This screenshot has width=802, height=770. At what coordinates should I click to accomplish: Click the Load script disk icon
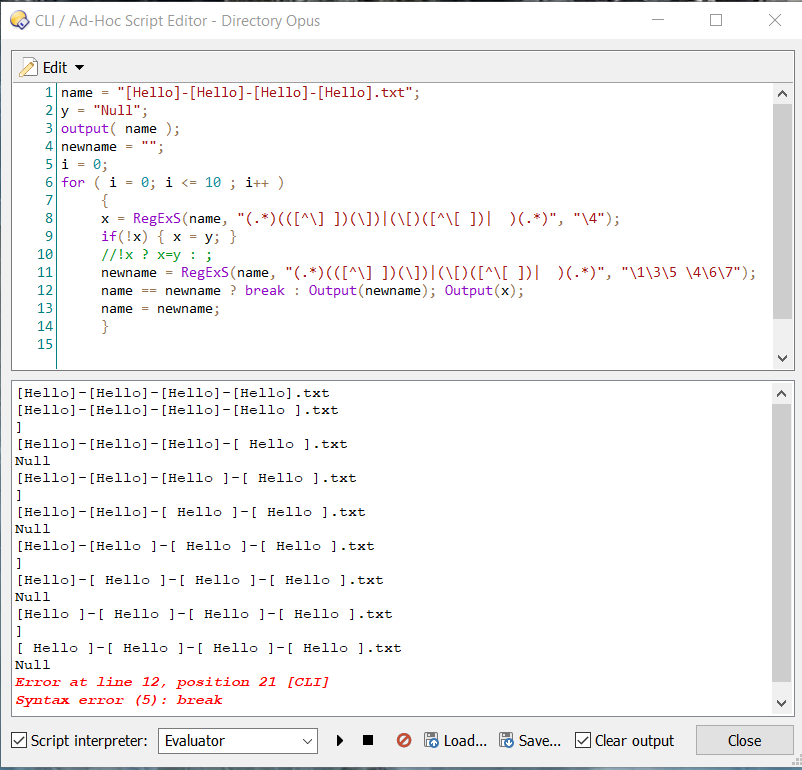pyautogui.click(x=431, y=741)
